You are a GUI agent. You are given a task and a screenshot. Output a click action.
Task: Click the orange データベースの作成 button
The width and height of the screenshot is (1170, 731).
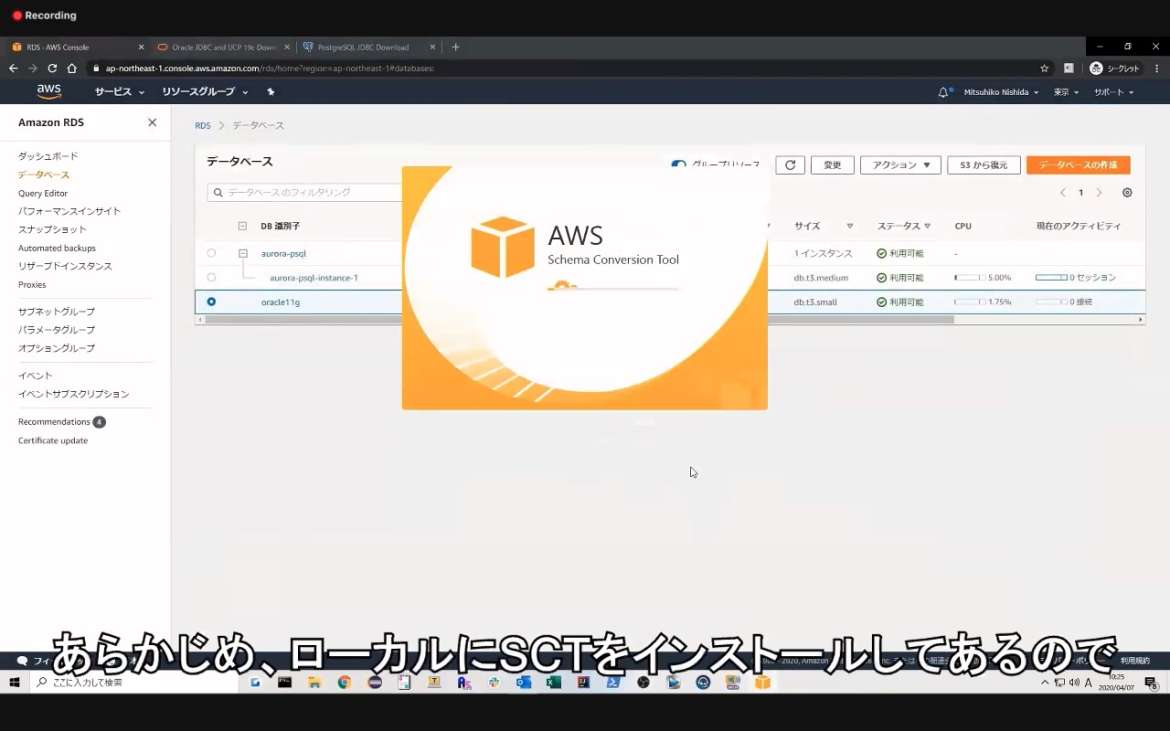[x=1078, y=165]
